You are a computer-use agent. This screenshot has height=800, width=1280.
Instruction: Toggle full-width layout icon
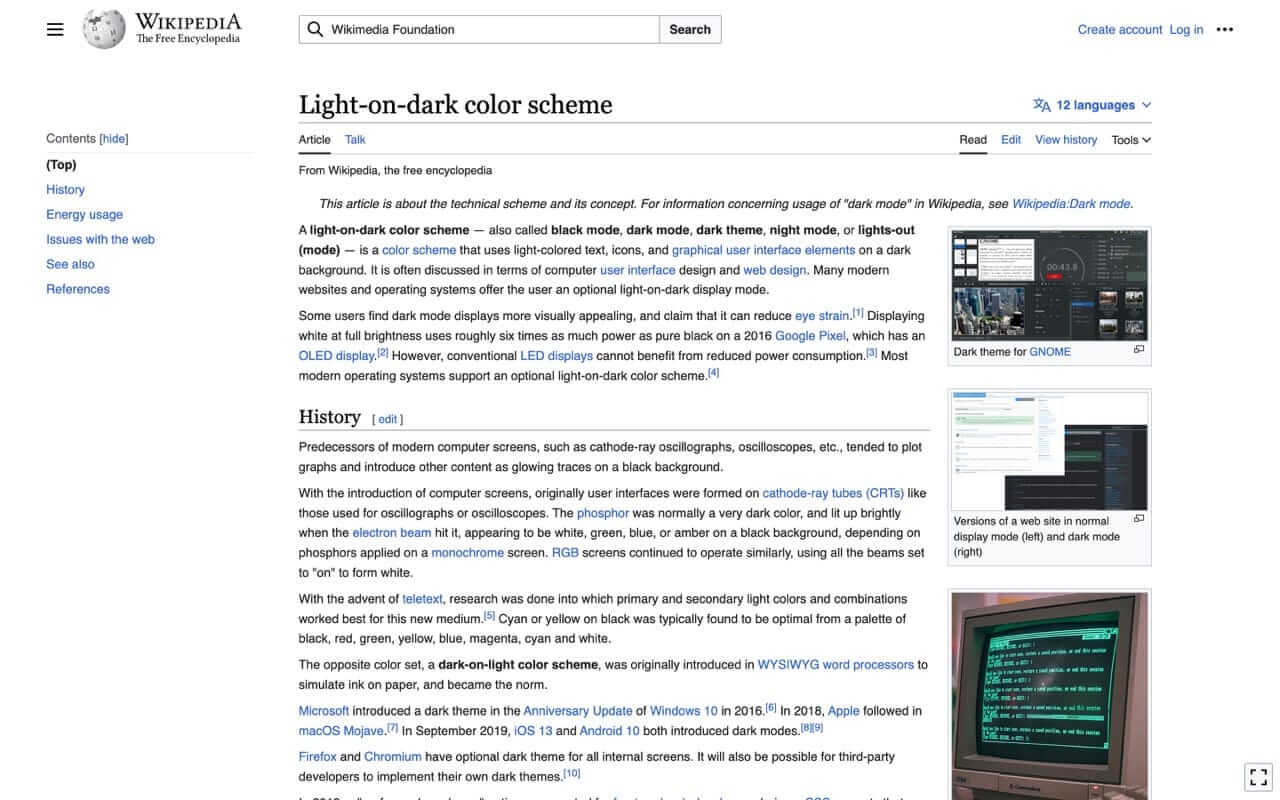pos(1259,777)
